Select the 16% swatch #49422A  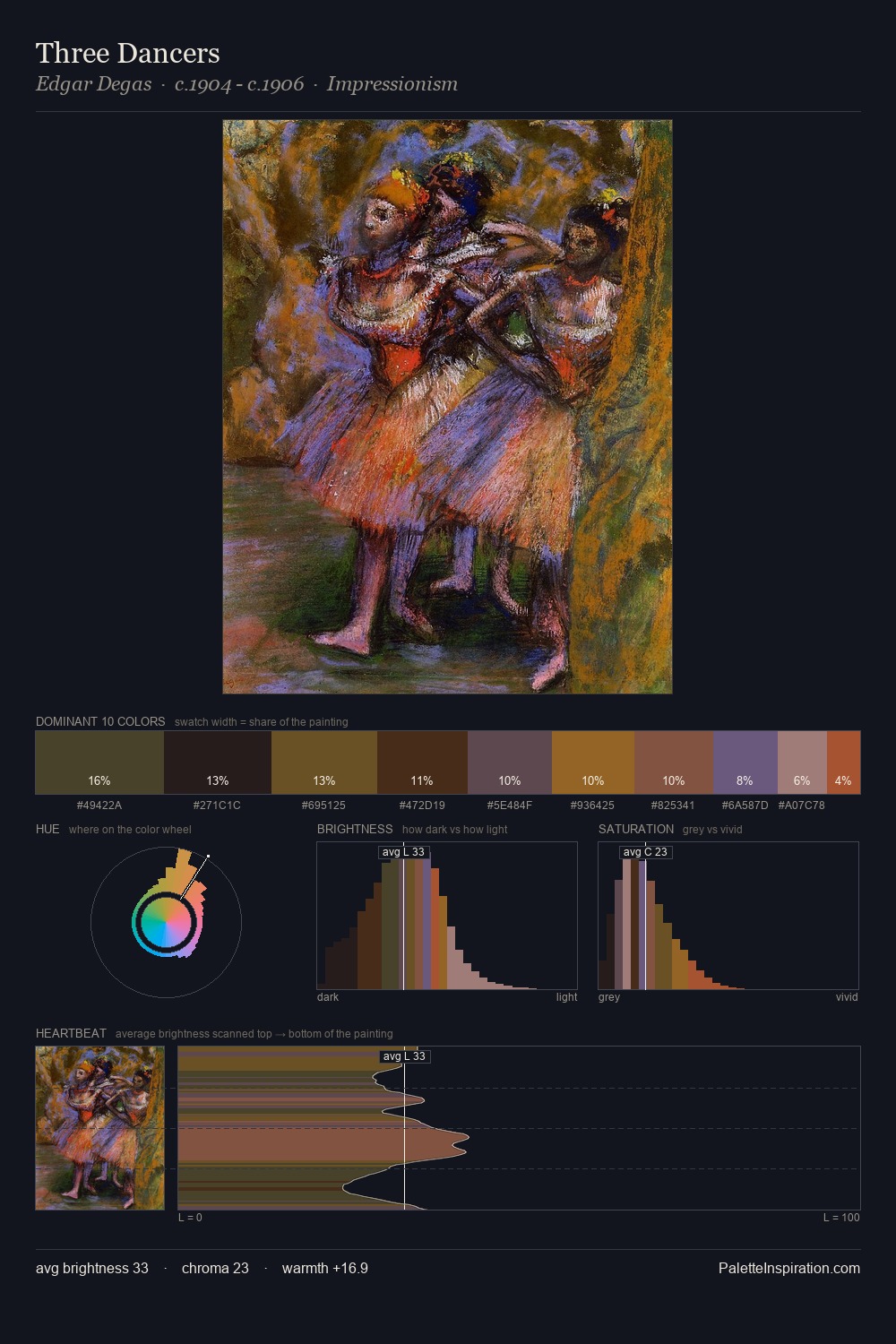point(99,762)
